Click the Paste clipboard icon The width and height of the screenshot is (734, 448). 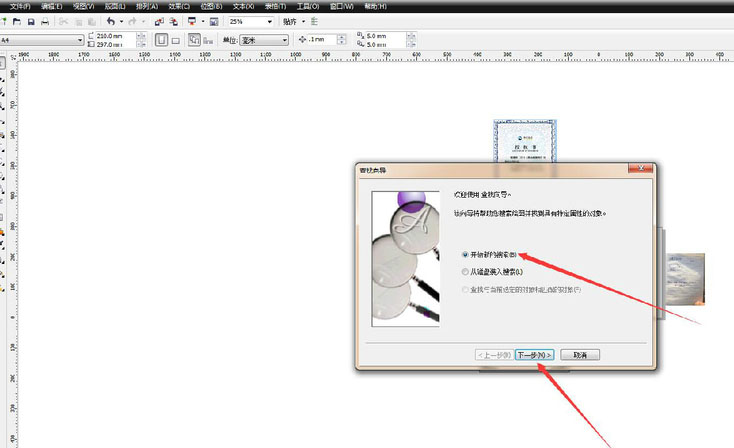pos(92,22)
